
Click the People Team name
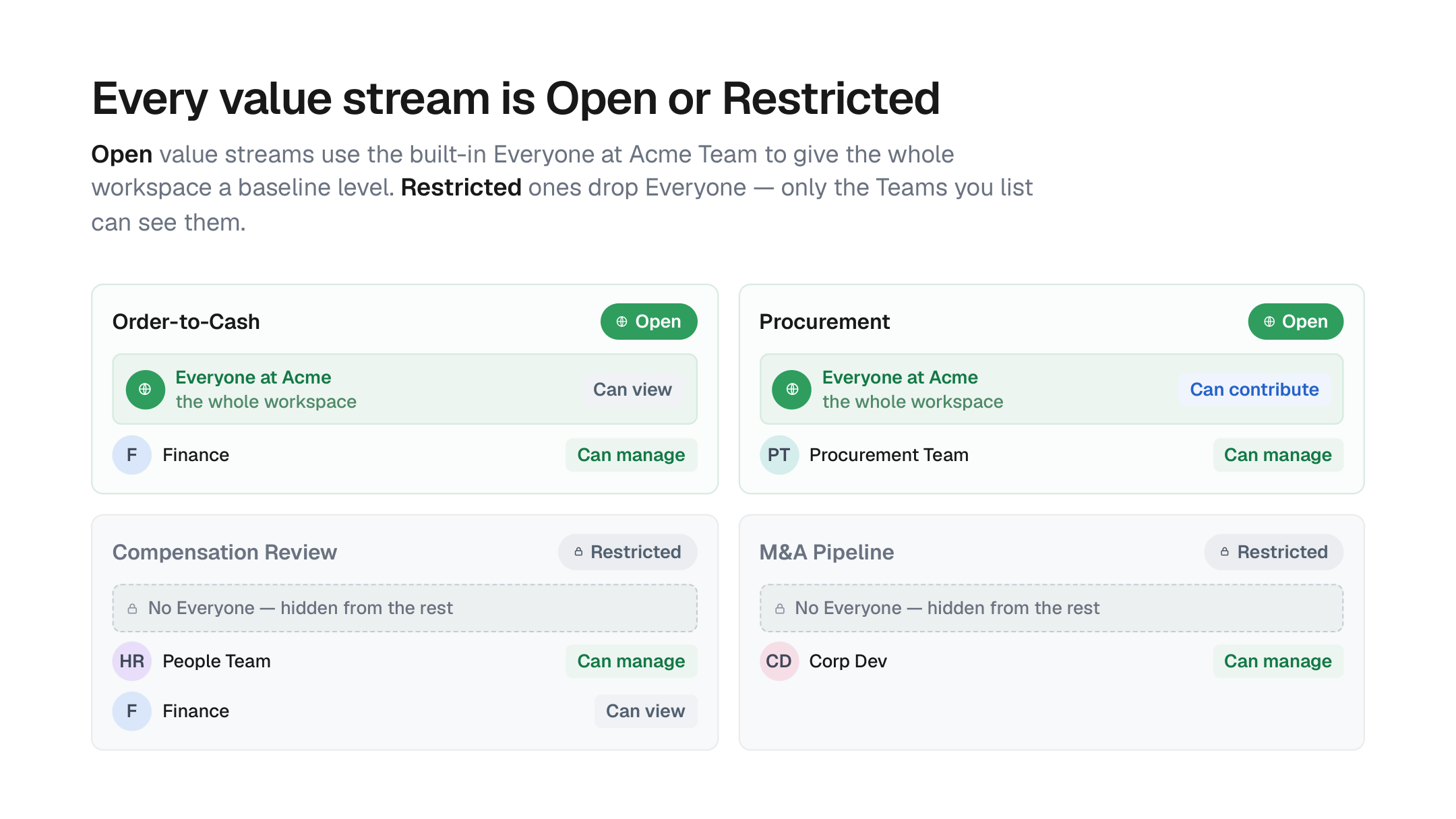[217, 661]
